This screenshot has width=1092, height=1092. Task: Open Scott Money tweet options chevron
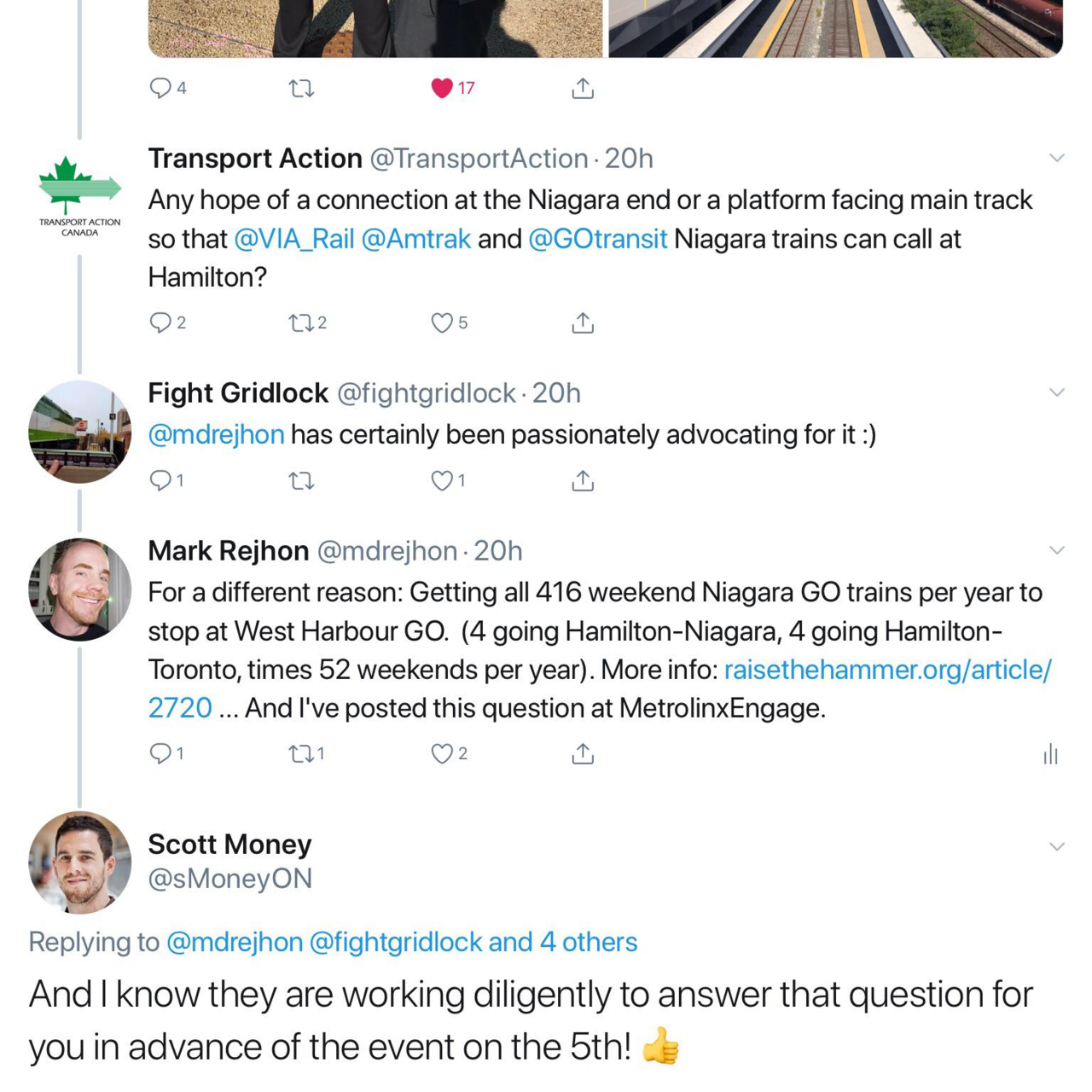tap(1057, 846)
